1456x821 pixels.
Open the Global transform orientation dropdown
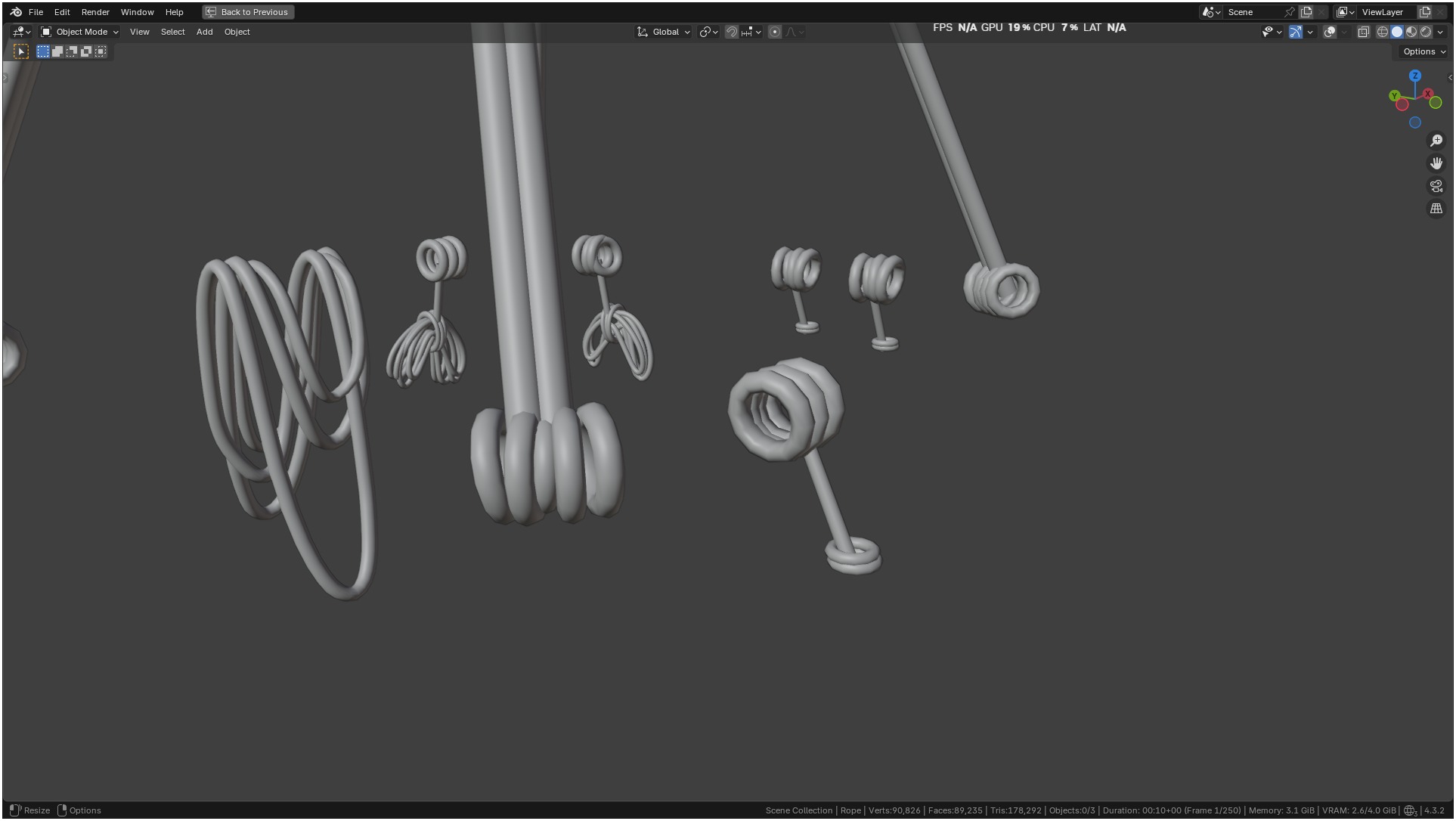point(663,32)
